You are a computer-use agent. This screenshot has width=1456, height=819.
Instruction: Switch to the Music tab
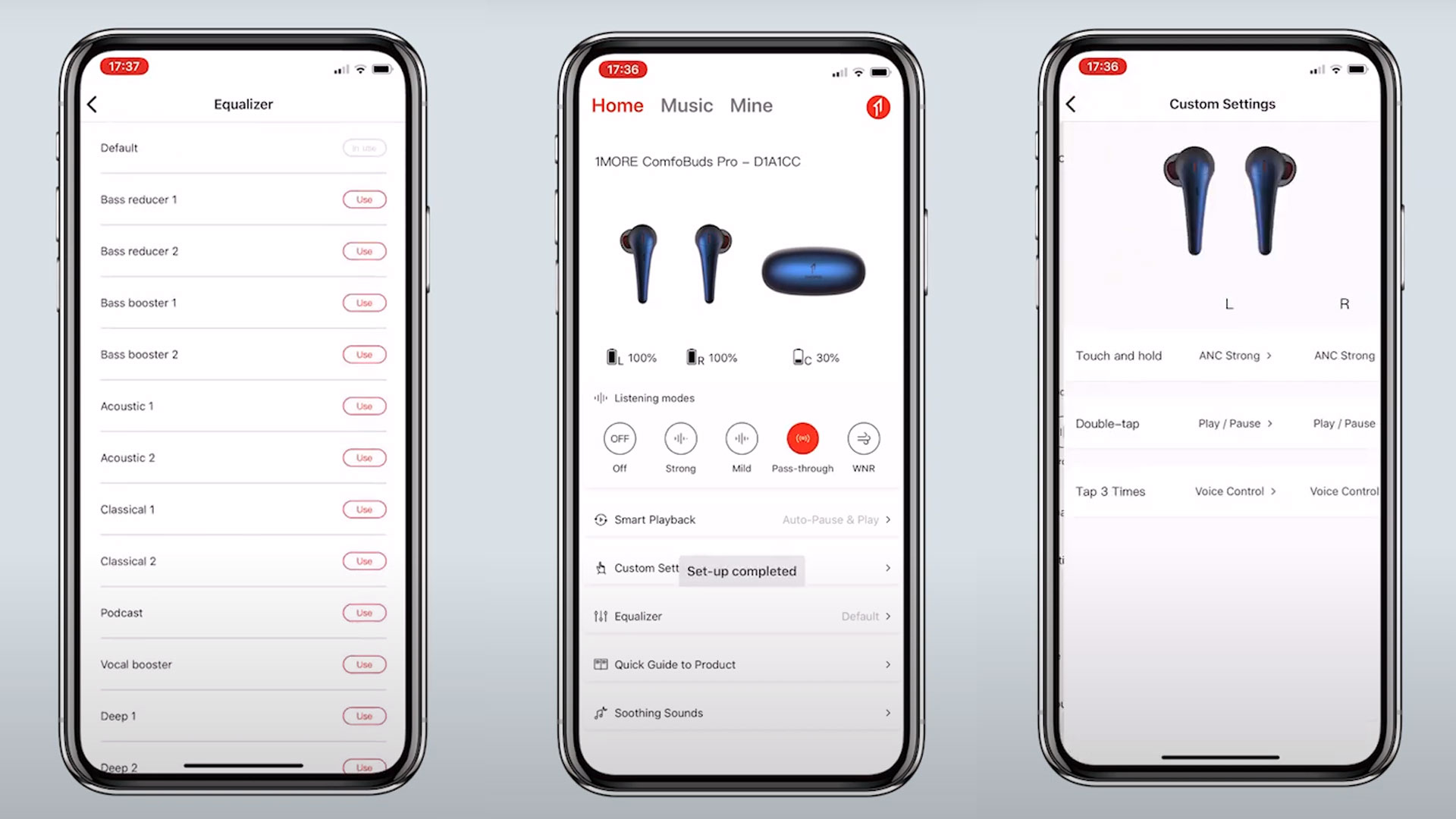pos(687,105)
